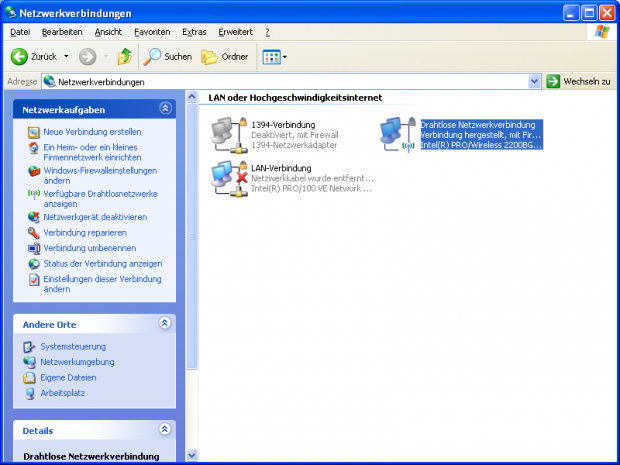Click the connection settings checkmark icon
The image size is (620, 465).
(34, 280)
